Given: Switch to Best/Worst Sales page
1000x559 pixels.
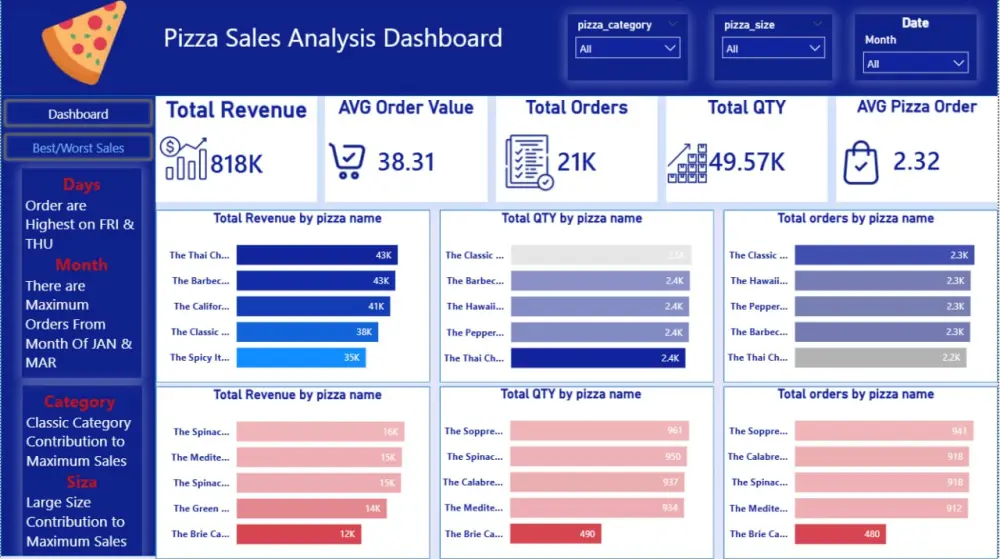Looking at the screenshot, I should 78,148.
